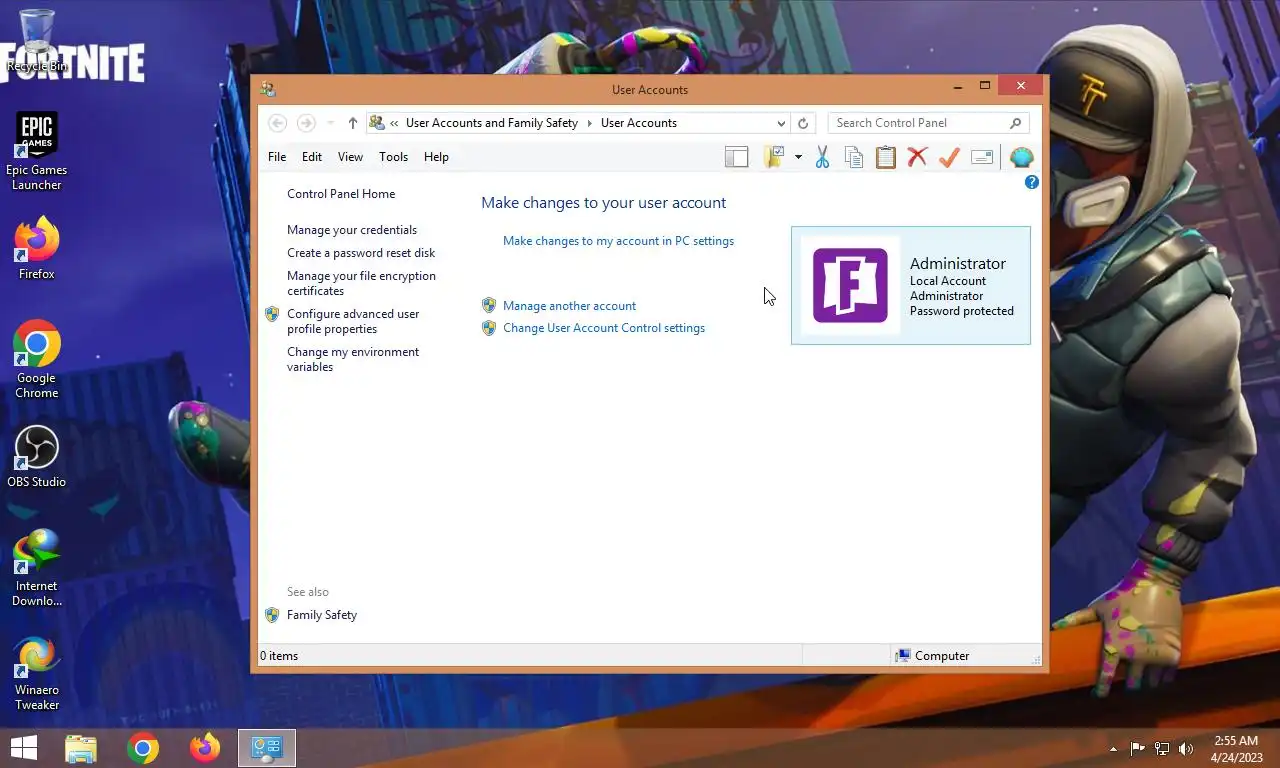Open the Action Center flag icon
This screenshot has width=1280, height=768.
pyautogui.click(x=1138, y=748)
